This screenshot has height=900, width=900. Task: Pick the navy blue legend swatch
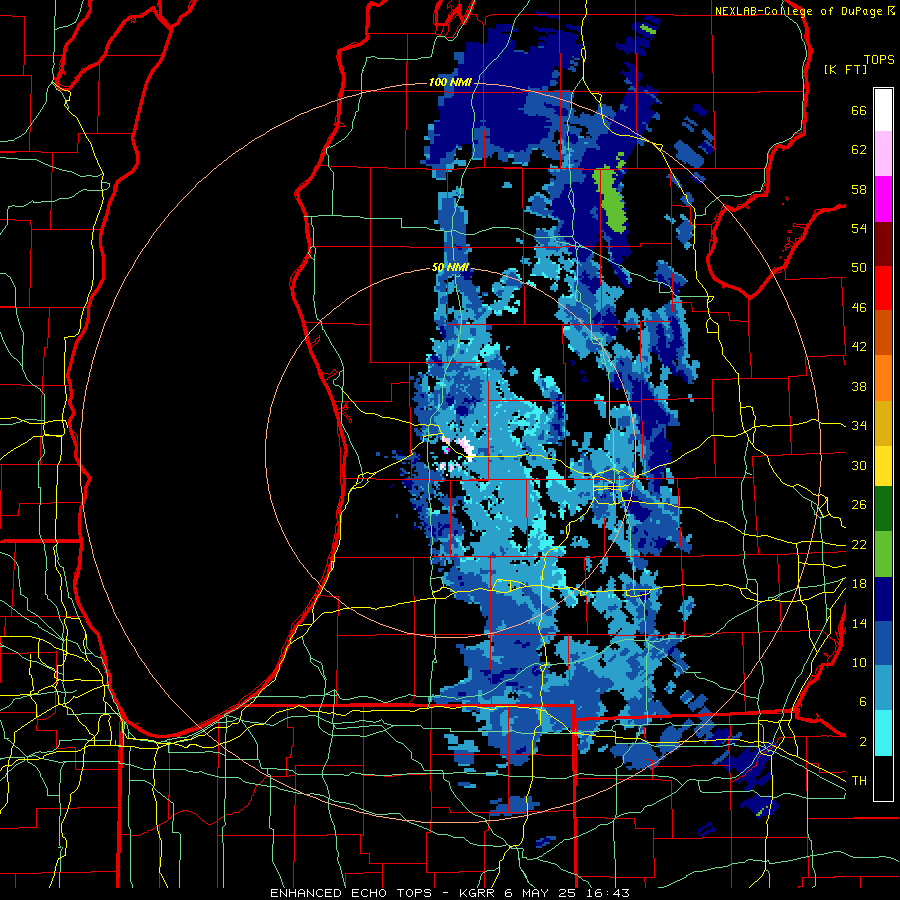pyautogui.click(x=883, y=599)
